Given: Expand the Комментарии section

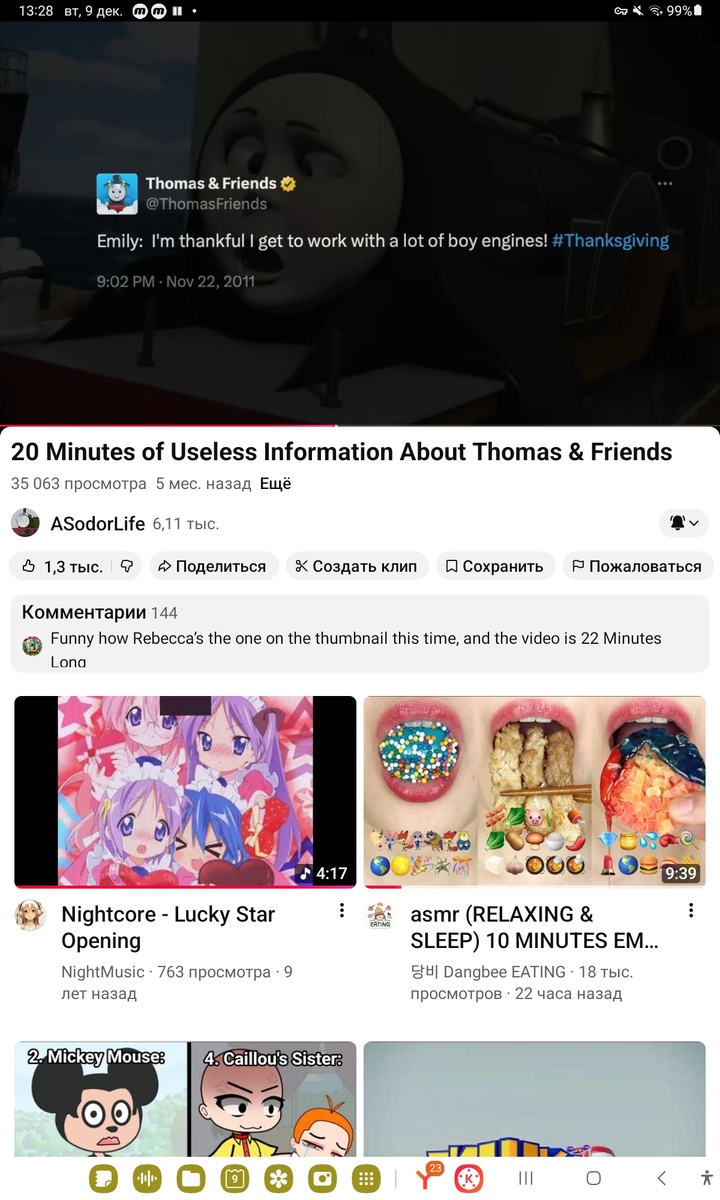Looking at the screenshot, I should 360,634.
